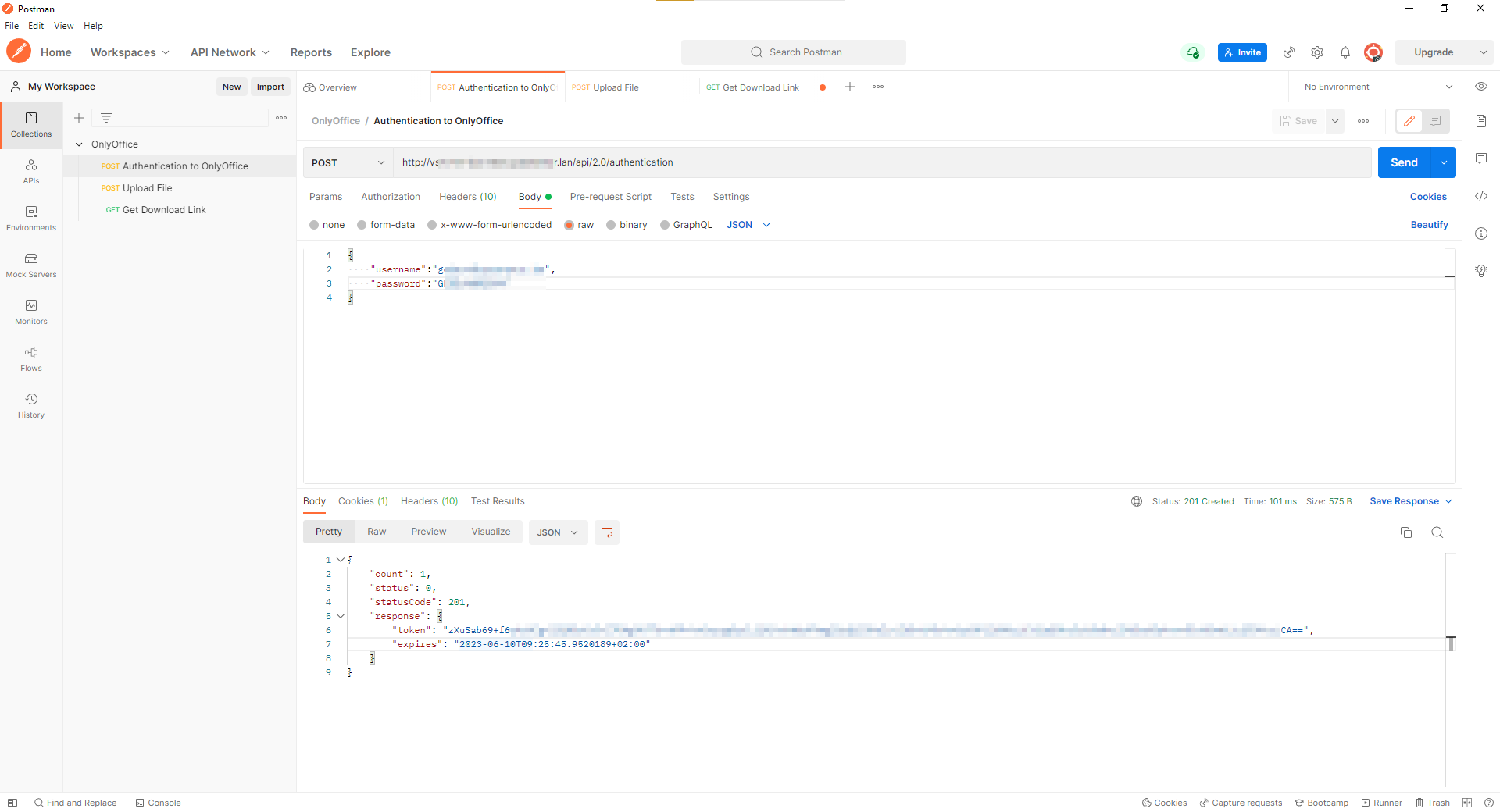This screenshot has width=1500, height=812.
Task: Toggle the sidebar via bottom-left icon
Action: [12, 803]
